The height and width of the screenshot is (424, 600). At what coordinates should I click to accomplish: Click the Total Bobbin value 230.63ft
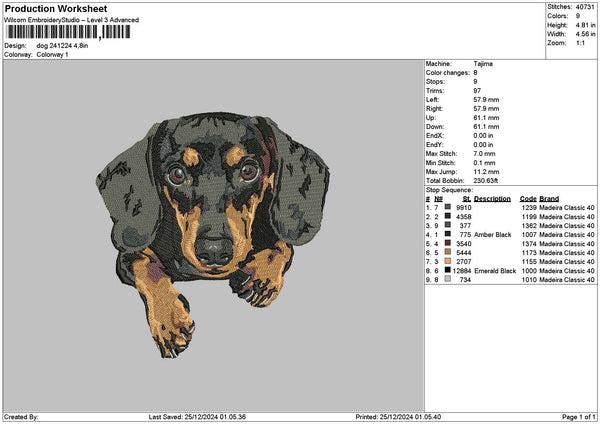coord(486,181)
